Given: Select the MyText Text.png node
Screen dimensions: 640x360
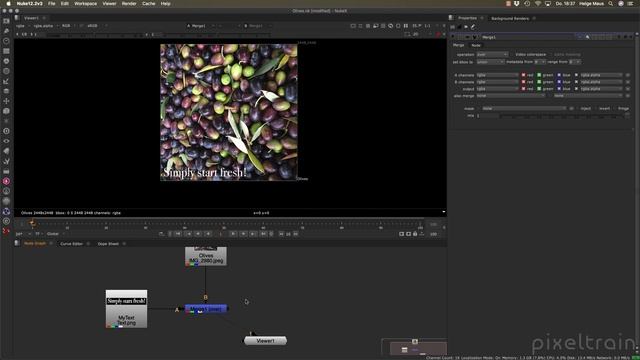Looking at the screenshot, I should 127,309.
